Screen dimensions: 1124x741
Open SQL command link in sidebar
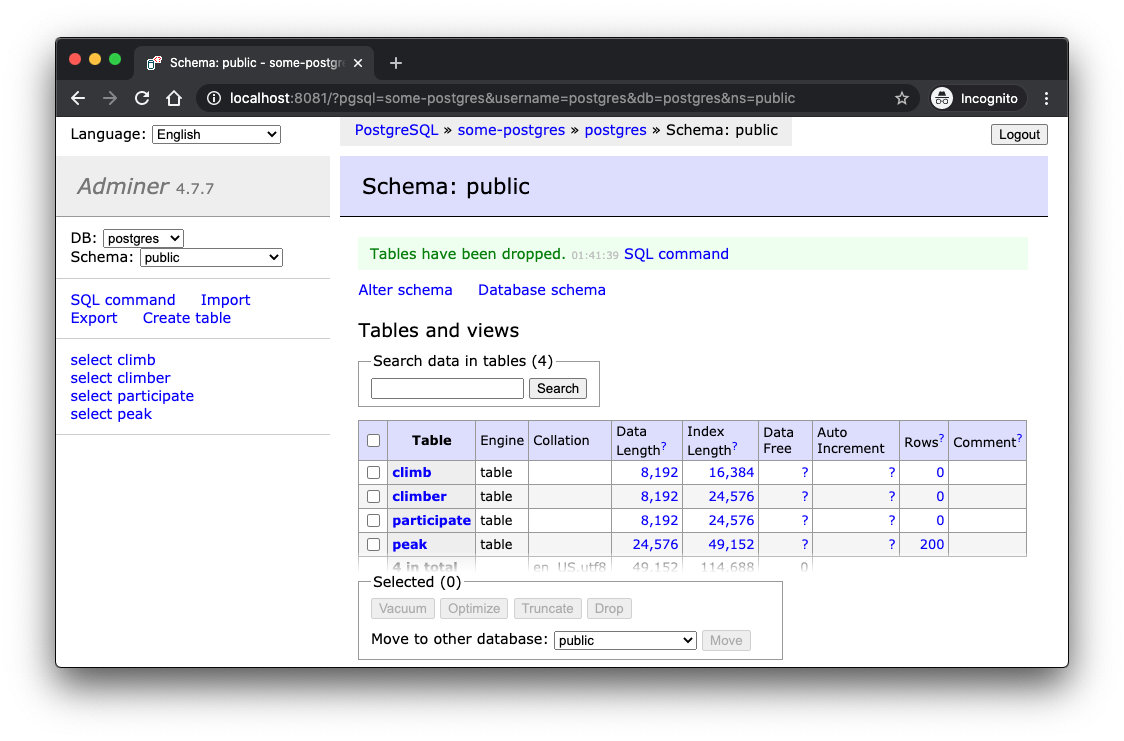(x=123, y=300)
